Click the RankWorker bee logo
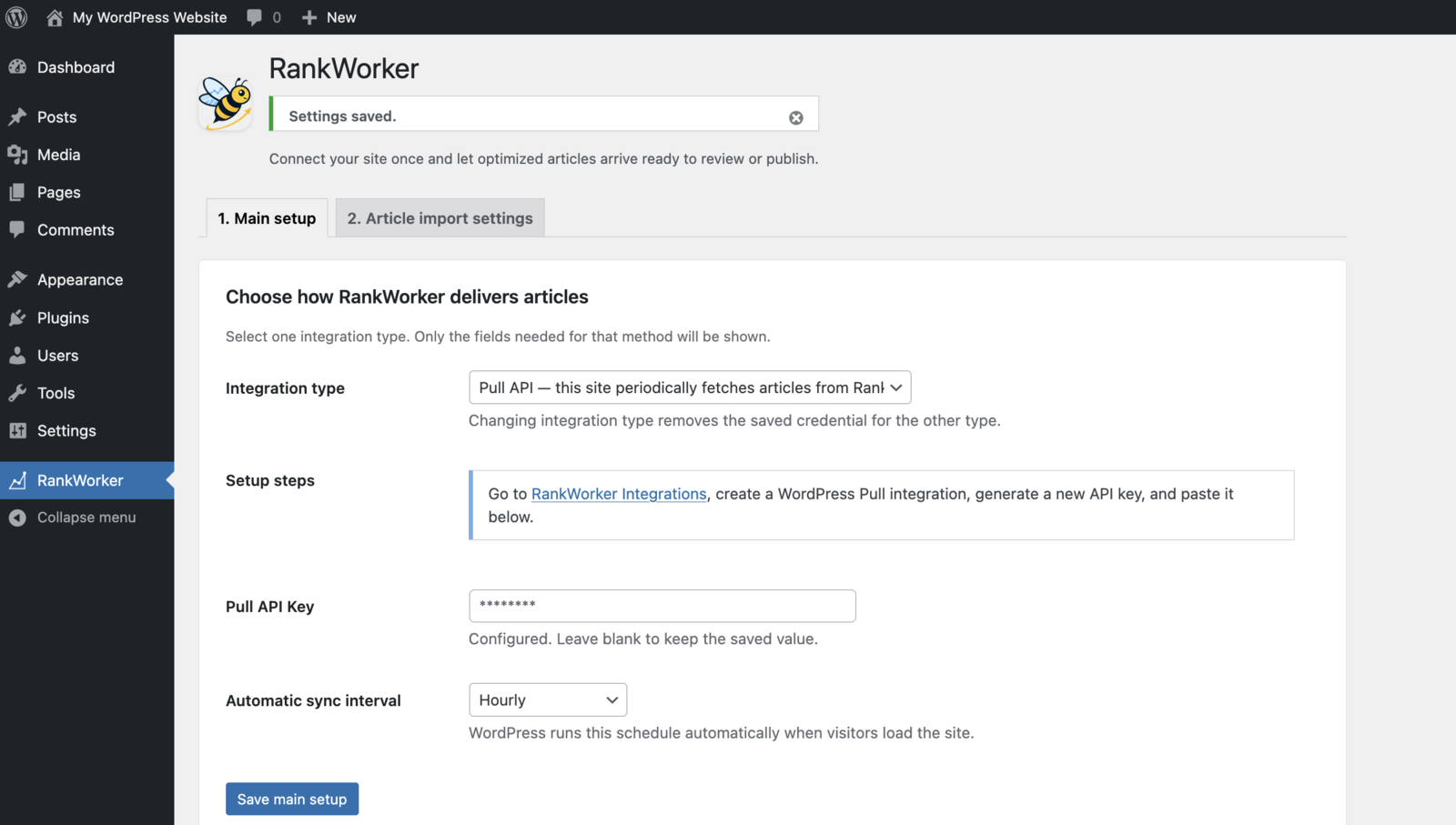This screenshot has width=1456, height=825. (x=225, y=102)
